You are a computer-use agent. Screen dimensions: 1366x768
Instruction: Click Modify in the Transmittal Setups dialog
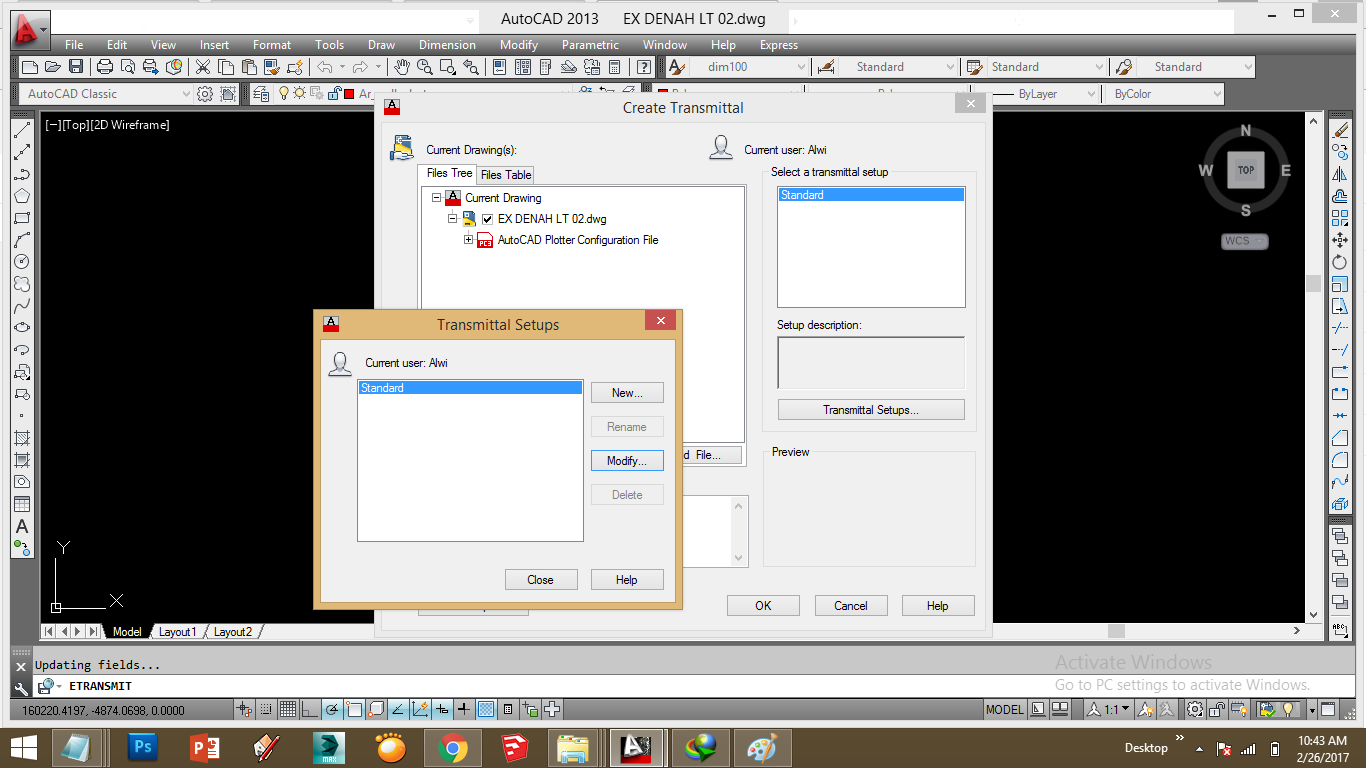pos(627,461)
